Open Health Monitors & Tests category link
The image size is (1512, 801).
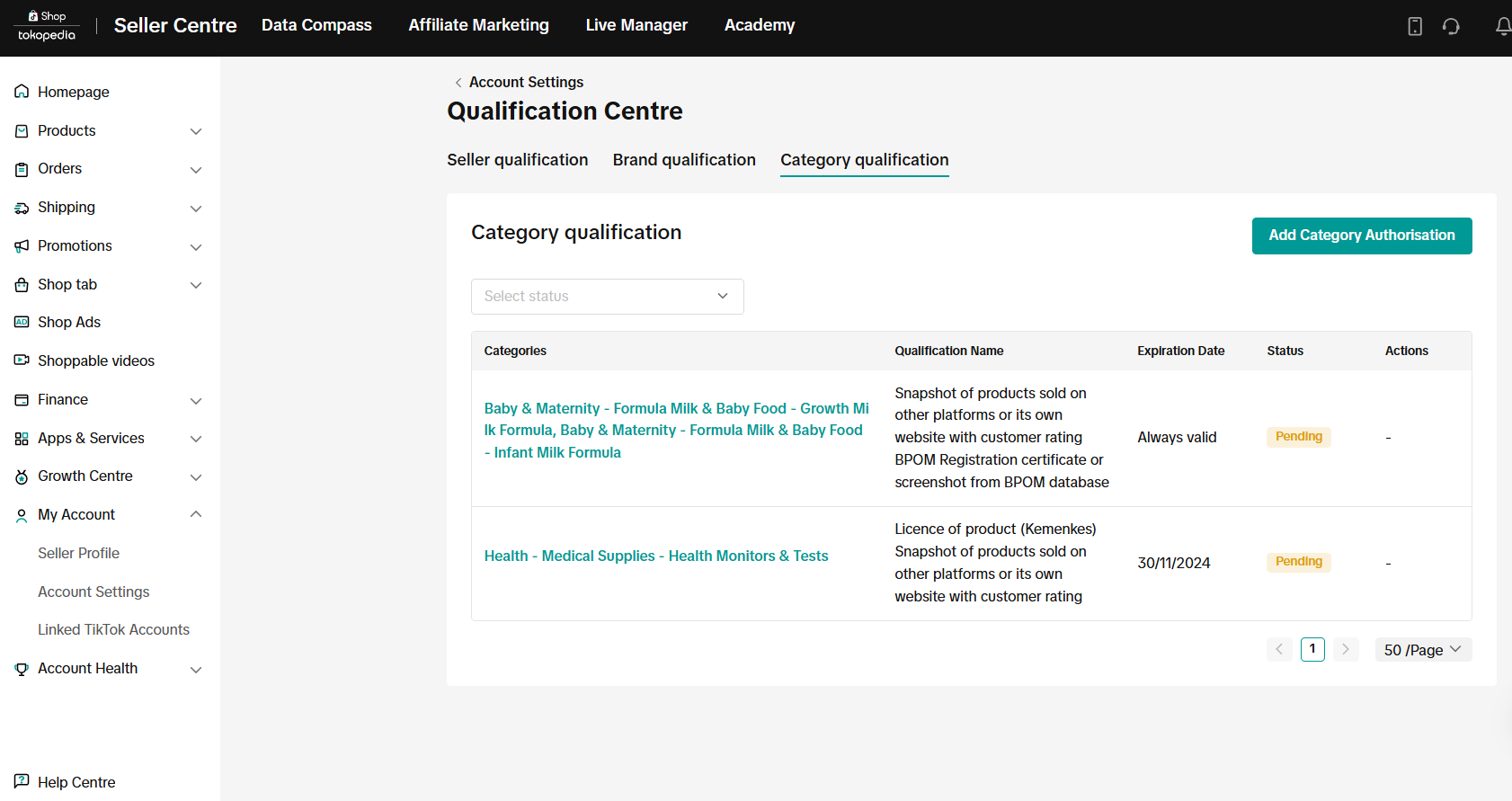655,556
